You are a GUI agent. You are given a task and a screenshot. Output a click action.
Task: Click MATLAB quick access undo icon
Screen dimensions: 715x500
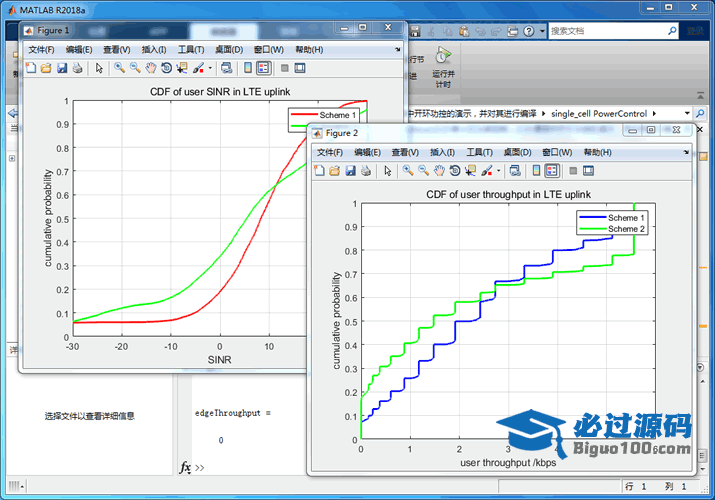pyautogui.click(x=480, y=31)
